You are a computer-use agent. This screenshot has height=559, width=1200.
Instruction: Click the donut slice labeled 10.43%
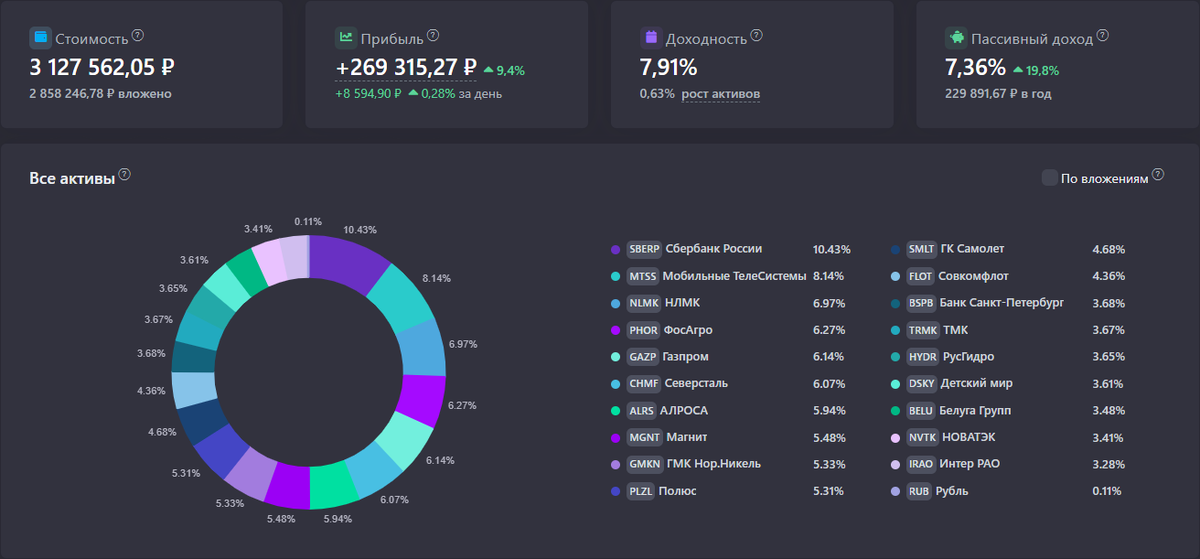point(347,258)
